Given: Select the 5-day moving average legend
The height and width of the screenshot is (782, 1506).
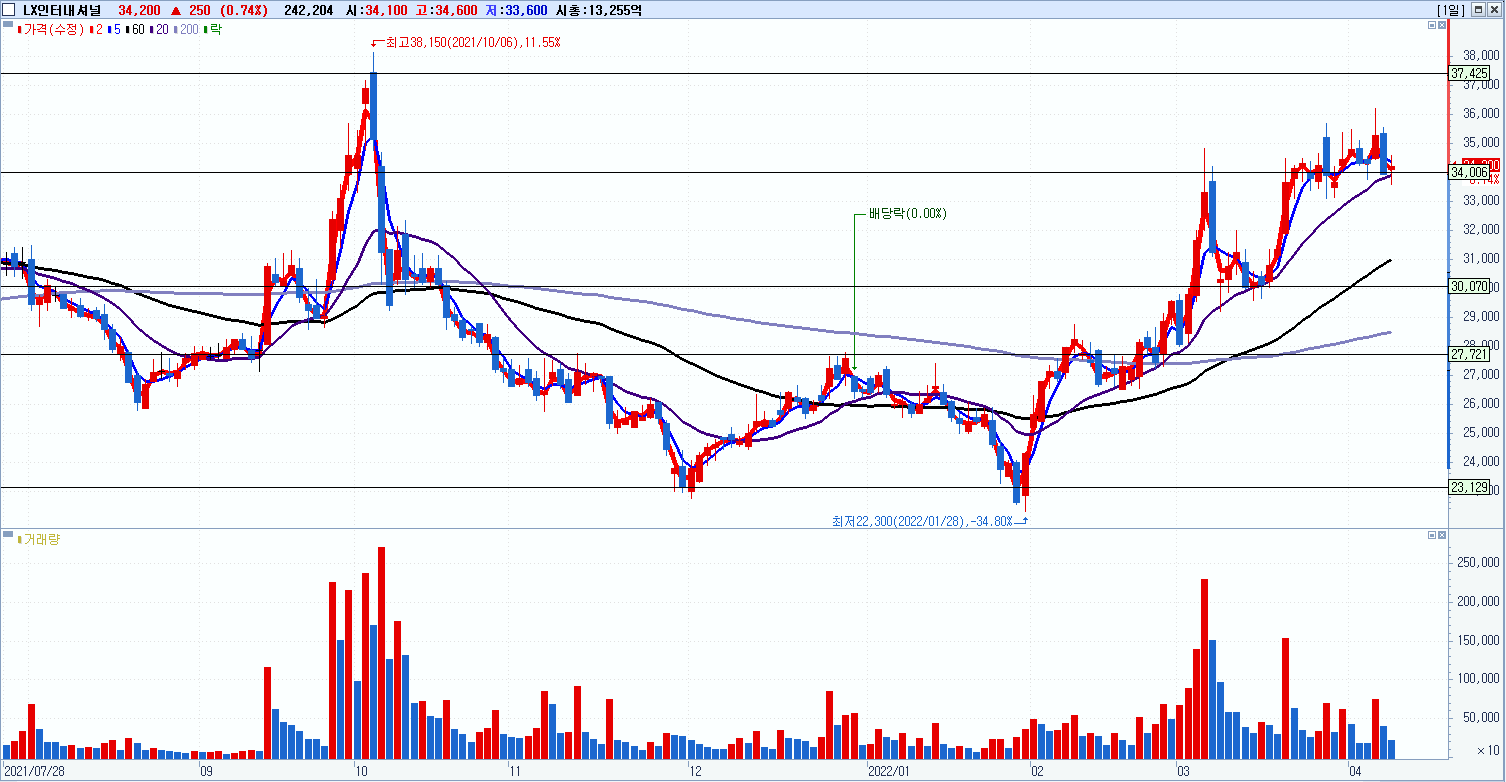Looking at the screenshot, I should tap(114, 29).
